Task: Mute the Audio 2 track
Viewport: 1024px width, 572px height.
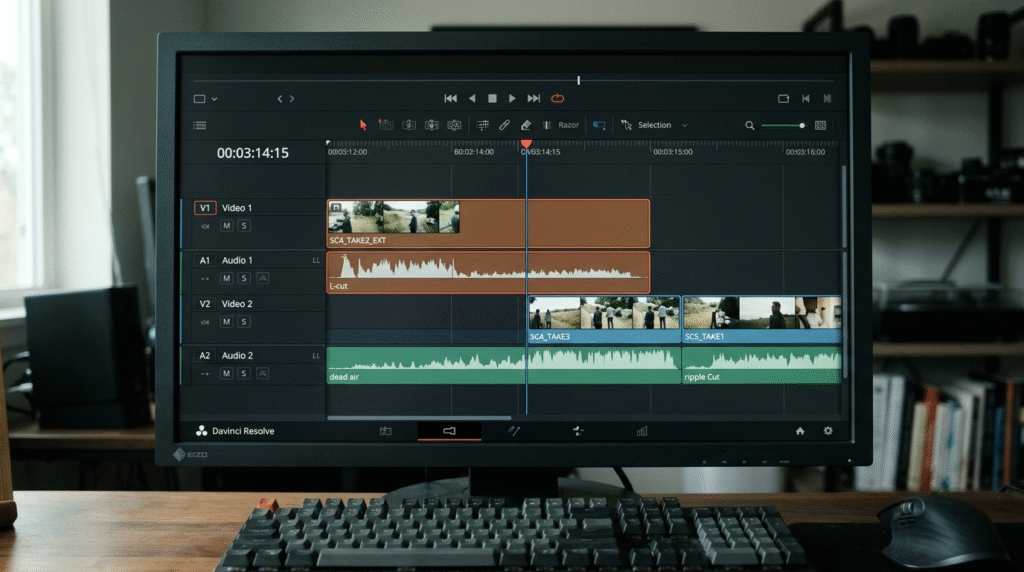Action: click(227, 373)
